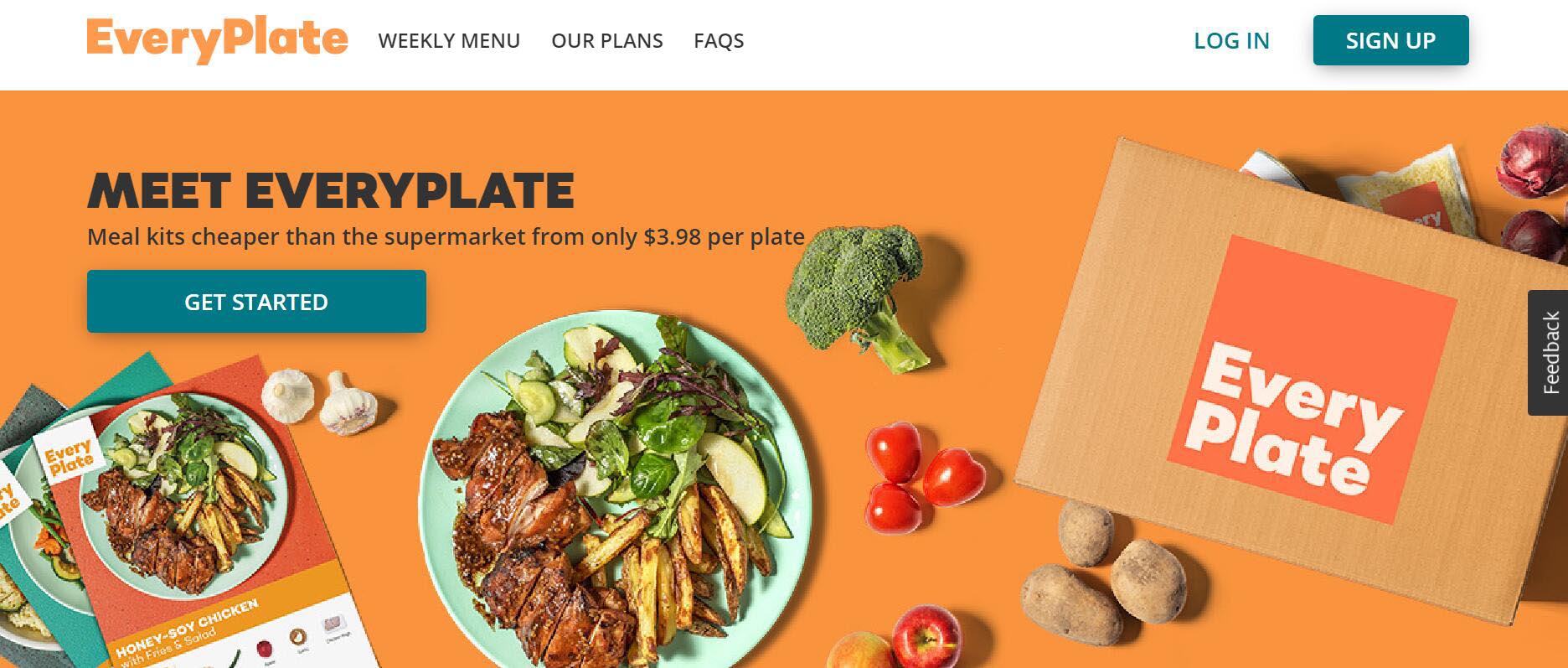Click the Sign Up button
This screenshot has width=1568, height=668.
point(1390,40)
